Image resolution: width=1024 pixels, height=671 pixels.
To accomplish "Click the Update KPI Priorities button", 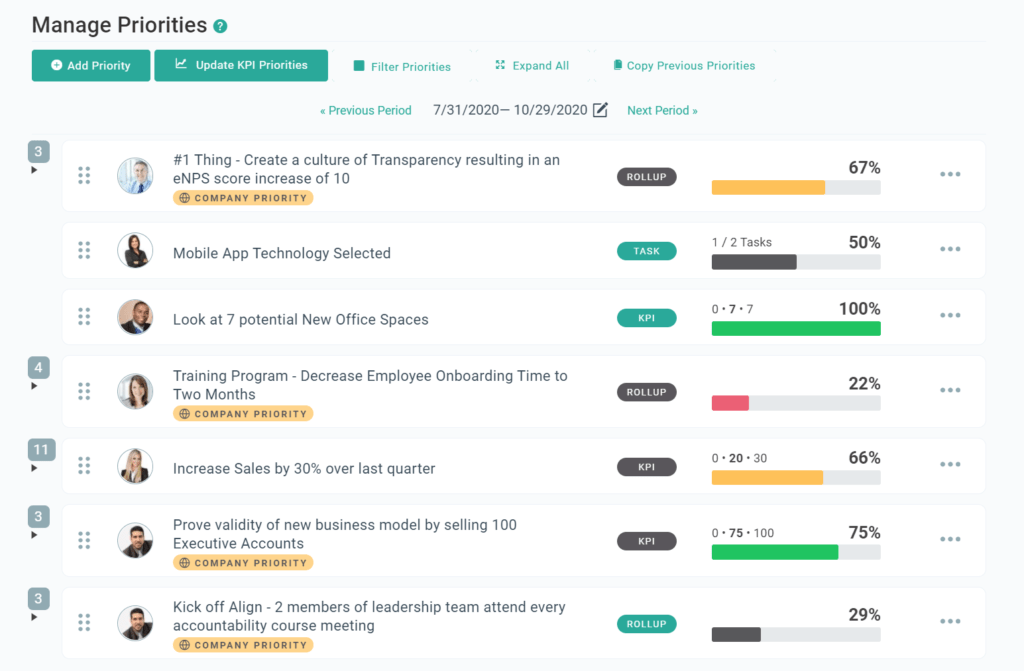I will pyautogui.click(x=241, y=65).
